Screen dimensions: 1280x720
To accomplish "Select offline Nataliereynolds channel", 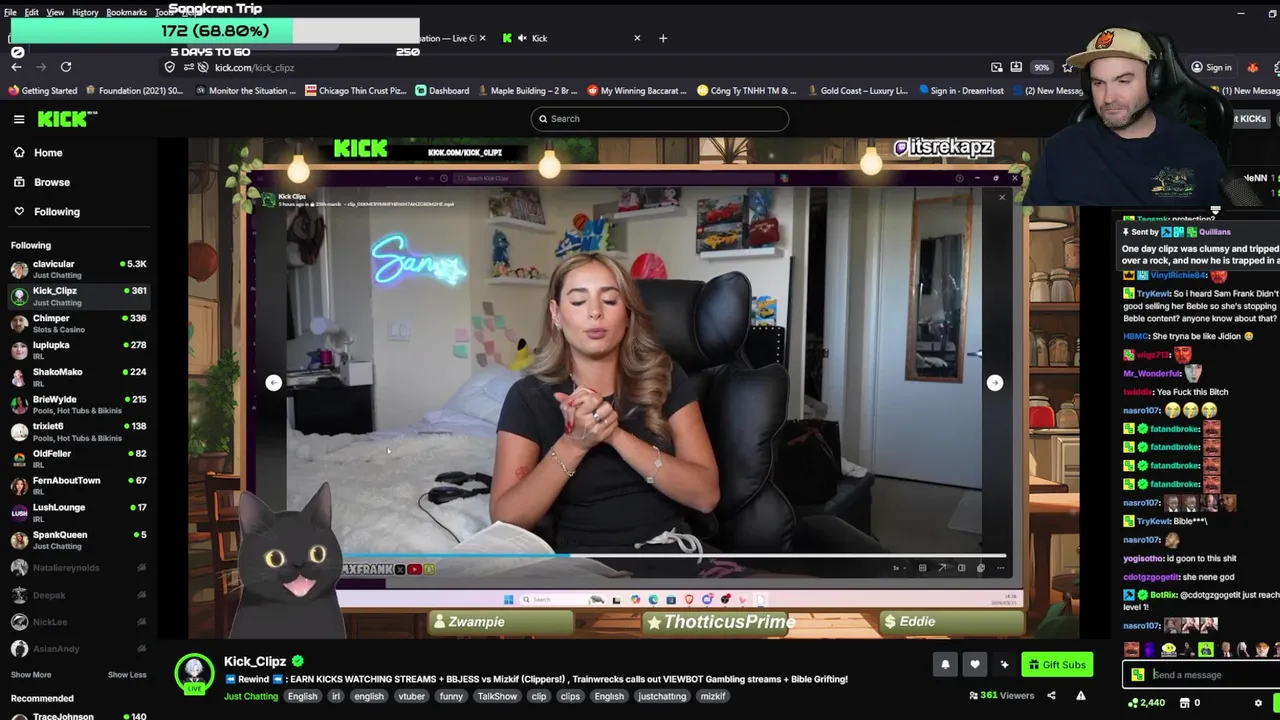I will click(x=78, y=568).
